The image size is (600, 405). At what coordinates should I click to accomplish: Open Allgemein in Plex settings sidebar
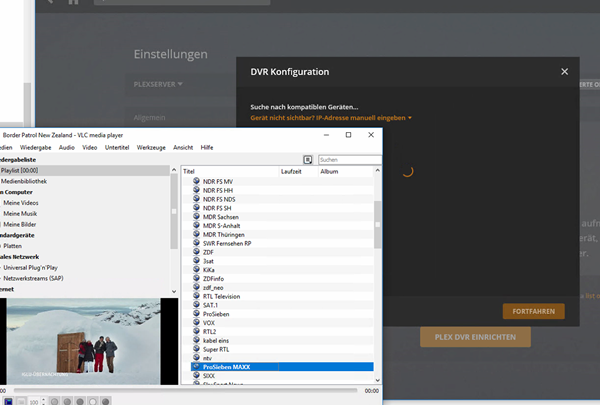[x=150, y=118]
